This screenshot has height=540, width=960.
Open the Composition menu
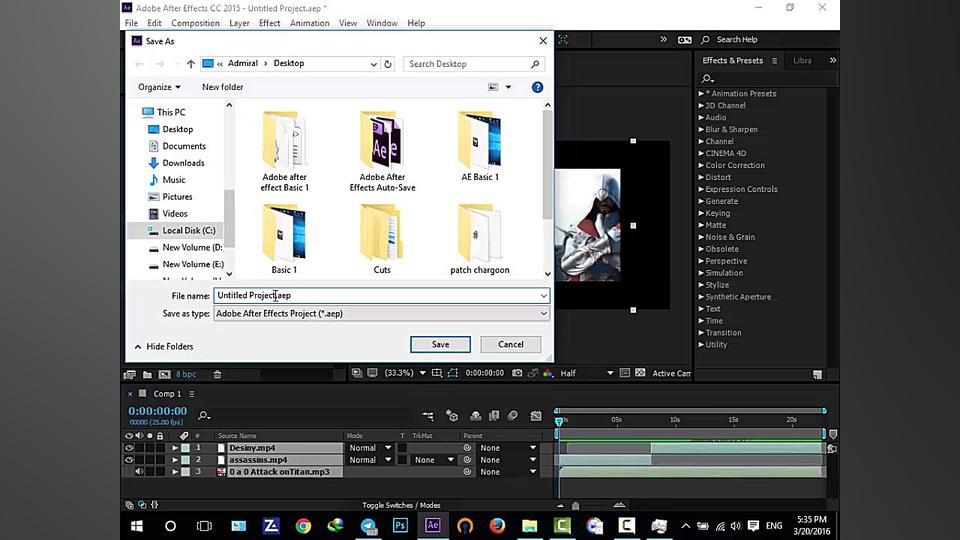[195, 23]
